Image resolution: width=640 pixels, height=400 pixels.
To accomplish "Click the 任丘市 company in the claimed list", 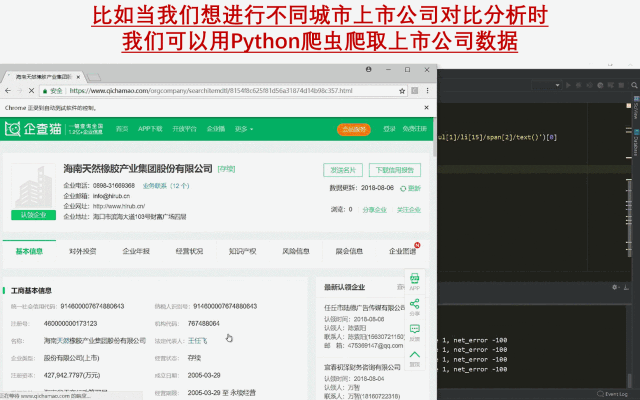I will pyautogui.click(x=364, y=307).
